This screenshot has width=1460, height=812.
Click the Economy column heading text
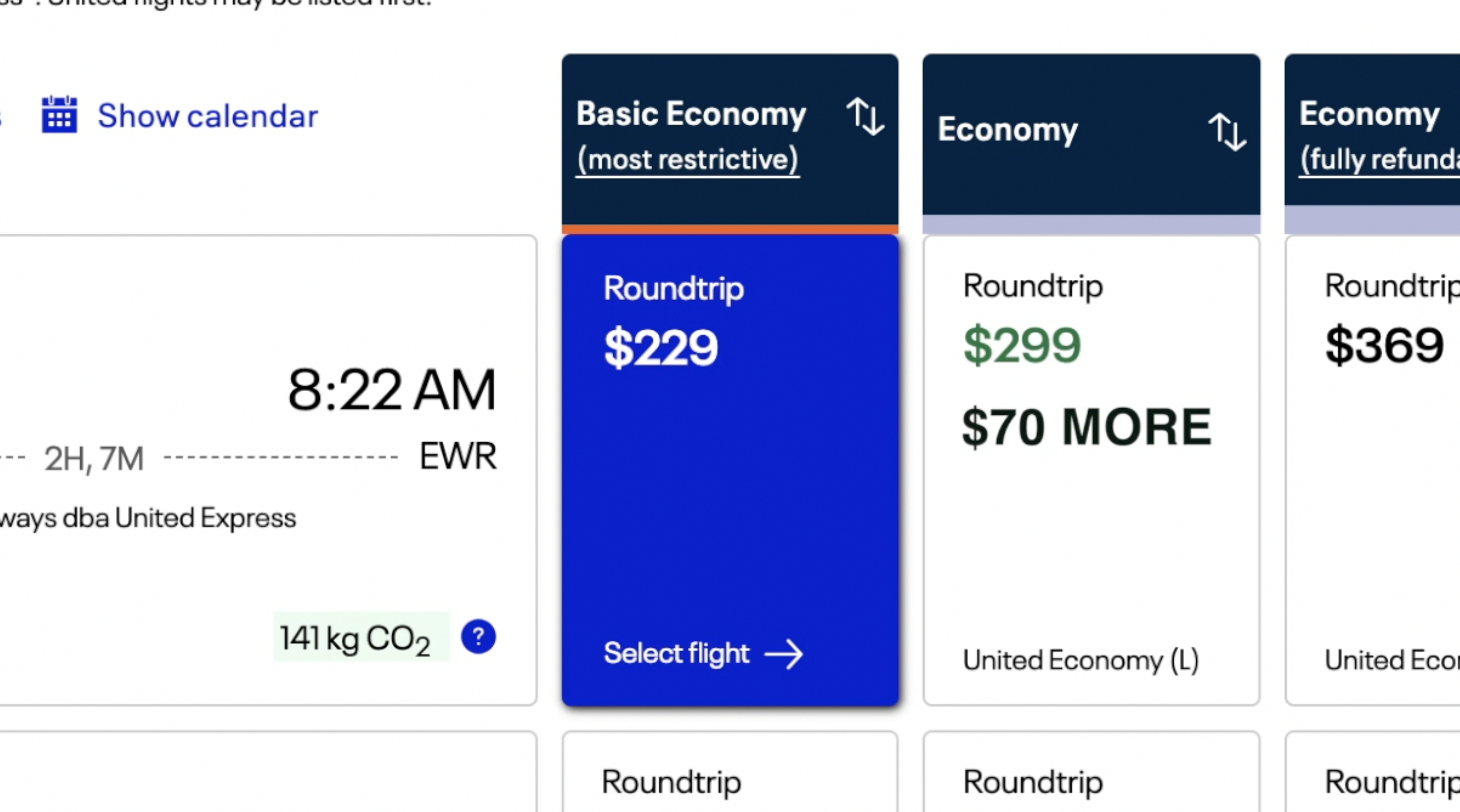[x=1007, y=130]
